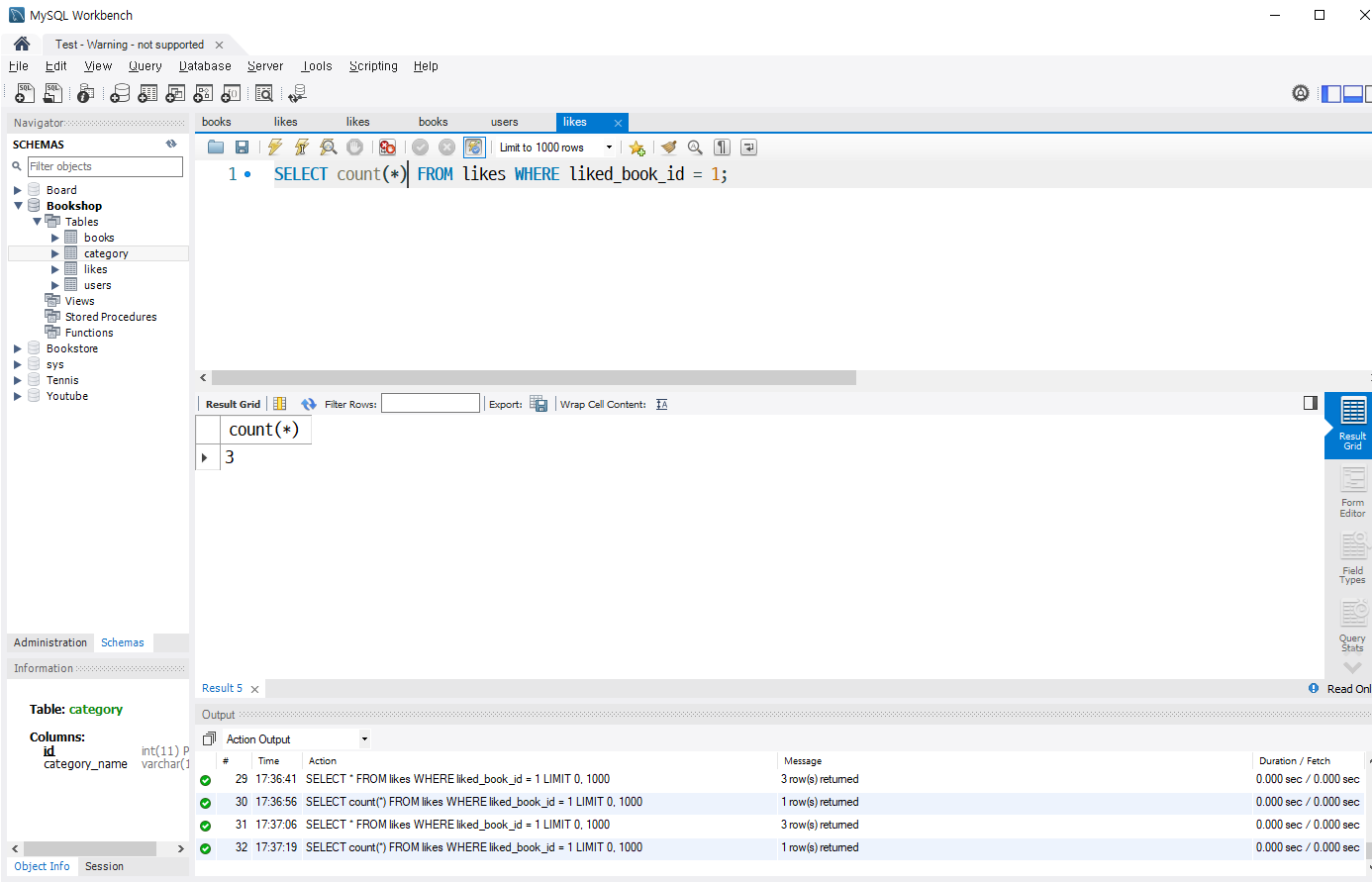1372x883 pixels.
Task: Open Field Types result view
Action: 1352,559
